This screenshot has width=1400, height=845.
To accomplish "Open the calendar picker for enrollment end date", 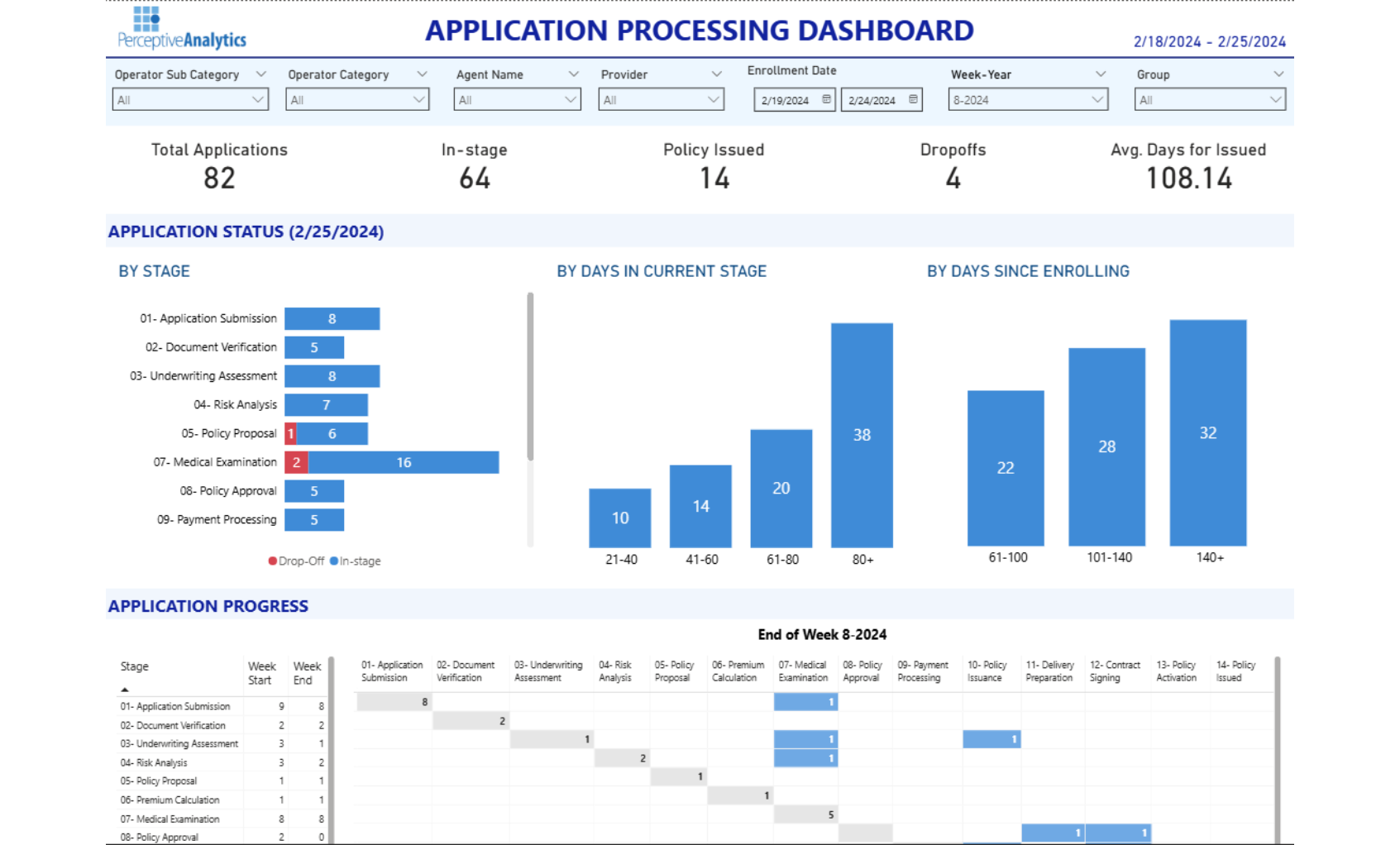I will click(912, 100).
